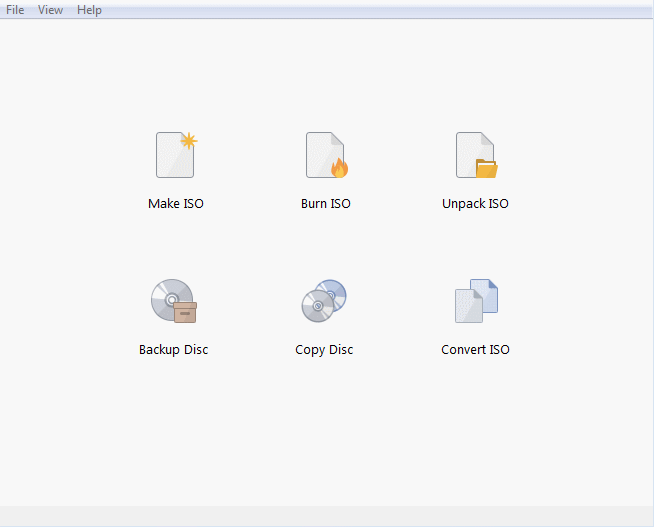Select the "Make ISO" text label
Image resolution: width=654 pixels, height=527 pixels.
coord(175,204)
